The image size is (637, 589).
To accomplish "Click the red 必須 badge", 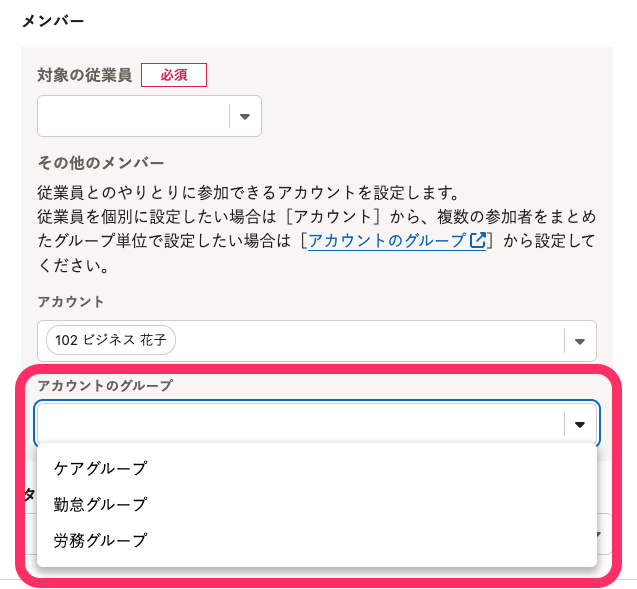I will (x=174, y=75).
